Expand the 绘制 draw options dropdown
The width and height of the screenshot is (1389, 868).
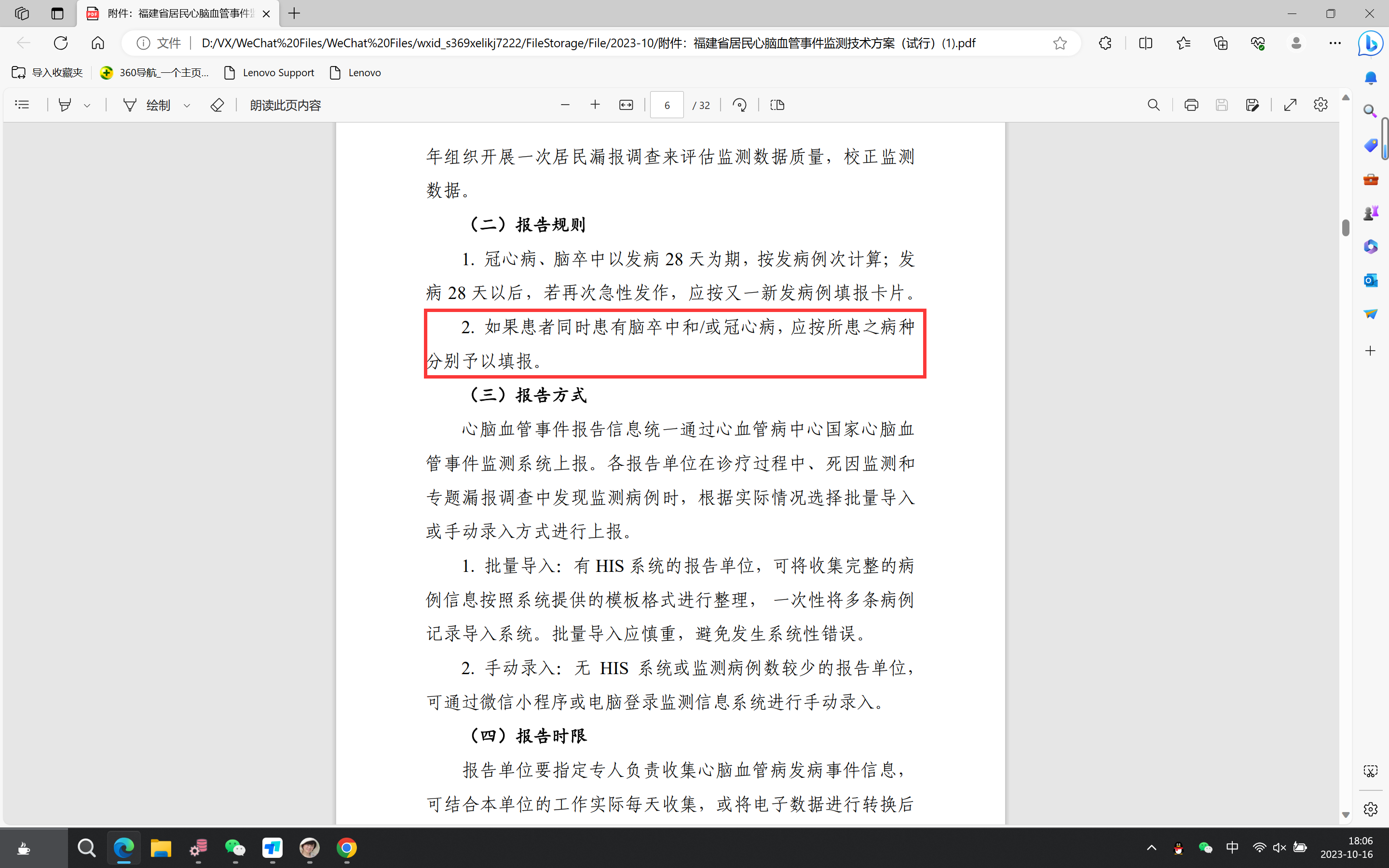pos(187,106)
